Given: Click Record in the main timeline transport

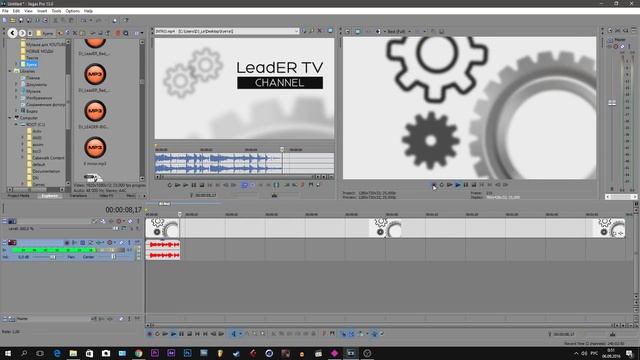Looking at the screenshot, I should tap(149, 334).
